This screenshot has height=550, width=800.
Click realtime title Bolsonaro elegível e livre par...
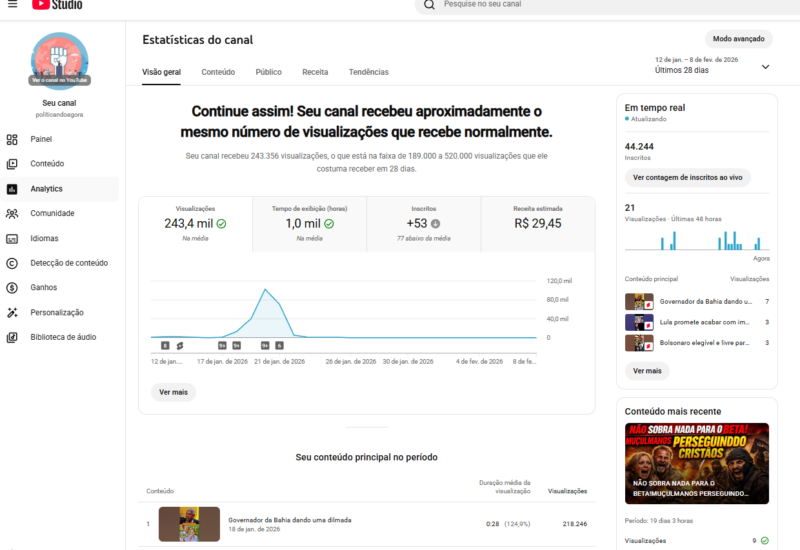[704, 343]
